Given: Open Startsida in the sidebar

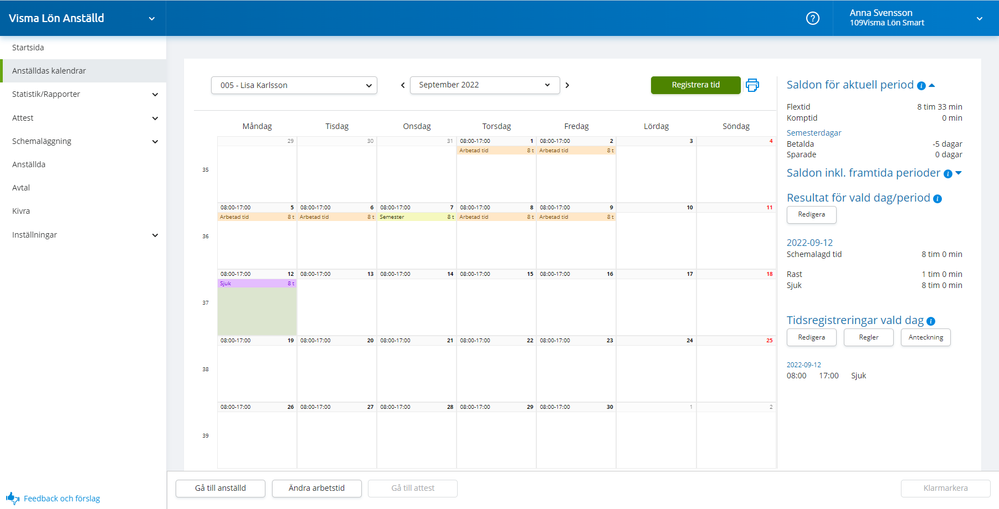Looking at the screenshot, I should pyautogui.click(x=28, y=47).
